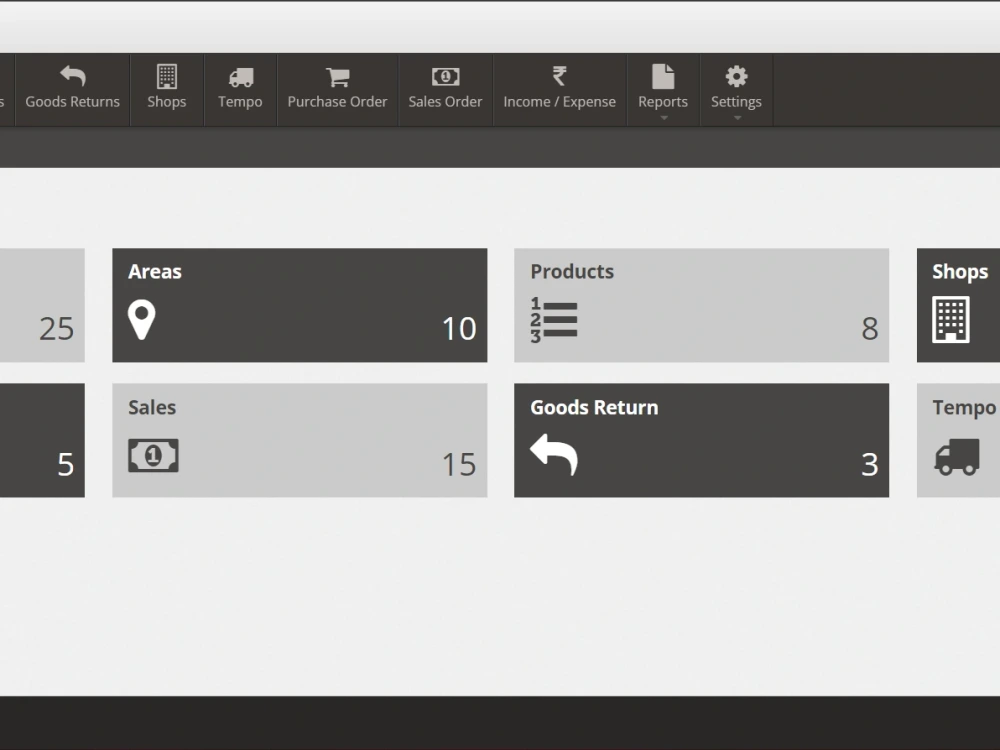This screenshot has width=1000, height=750.
Task: Click the Settings gear icon
Action: click(737, 77)
